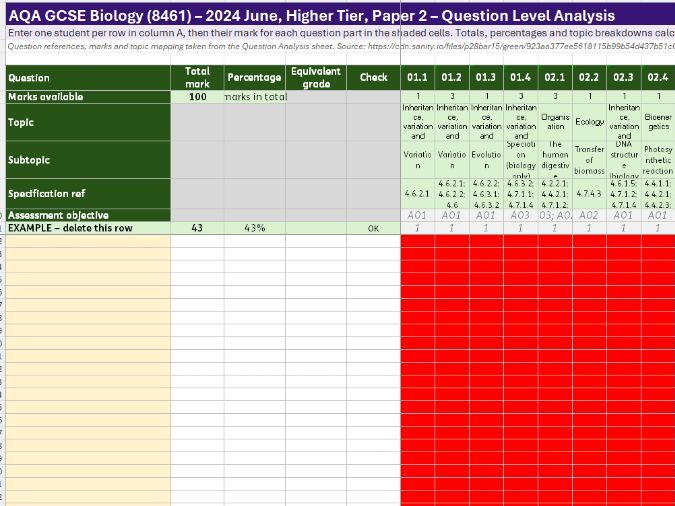675x506 pixels.
Task: Select marks available value under 02.1
Action: click(x=555, y=97)
